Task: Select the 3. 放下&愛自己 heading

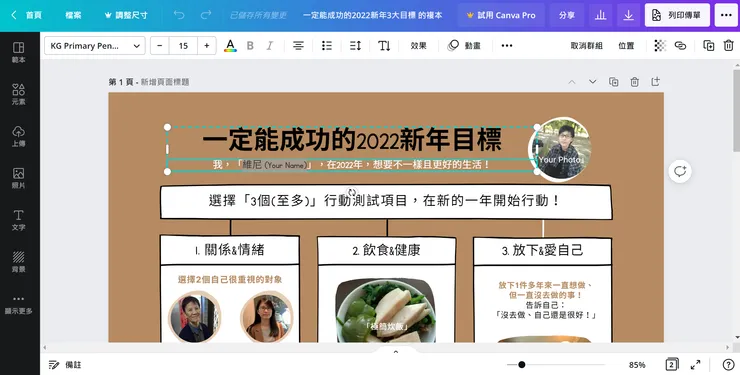Action: [x=543, y=250]
